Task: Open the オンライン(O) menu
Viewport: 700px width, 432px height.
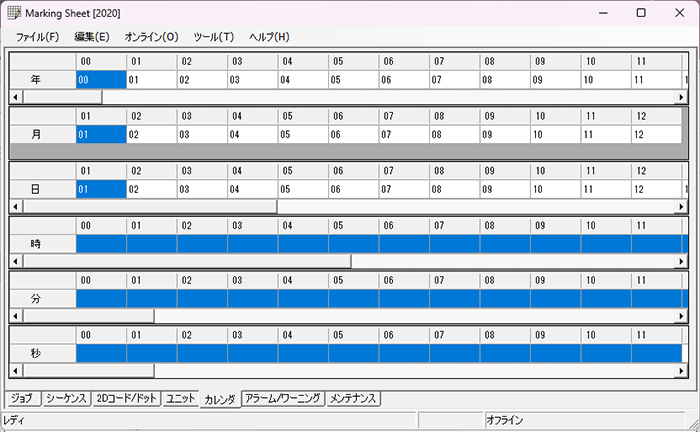Action: [151, 37]
